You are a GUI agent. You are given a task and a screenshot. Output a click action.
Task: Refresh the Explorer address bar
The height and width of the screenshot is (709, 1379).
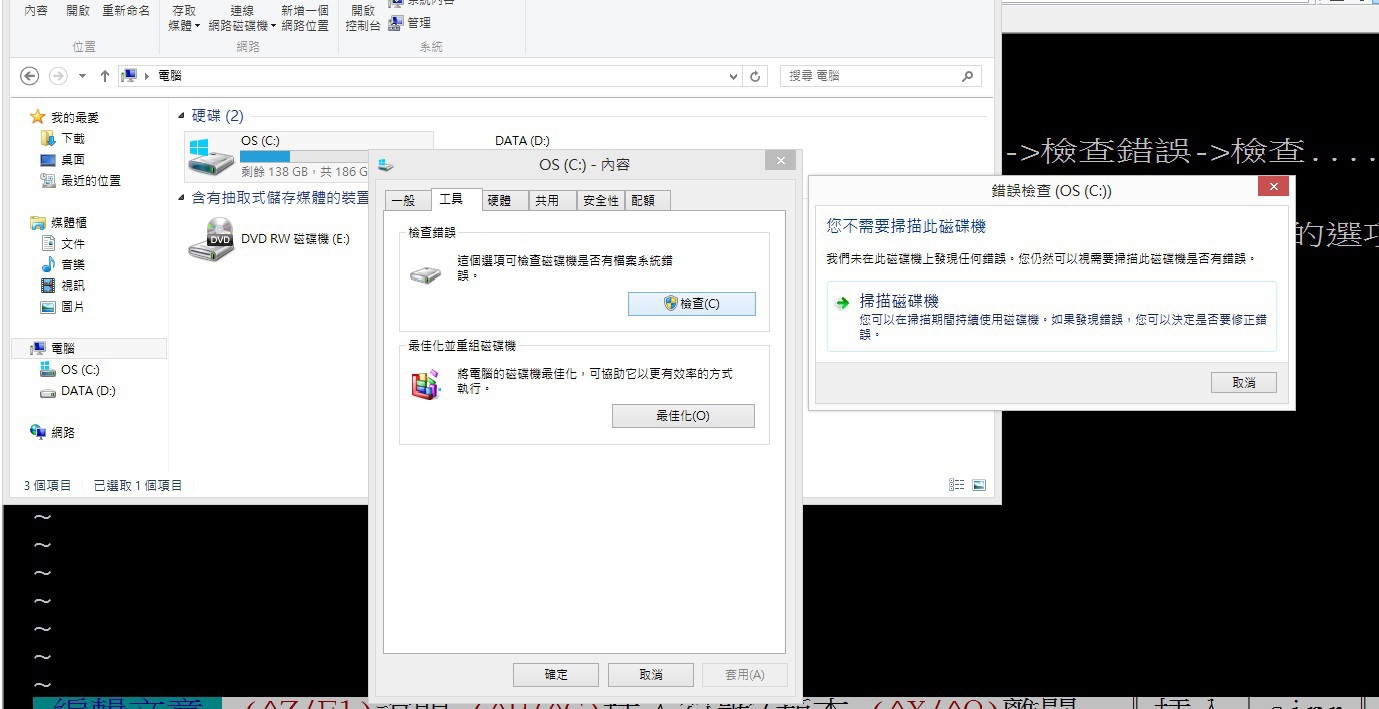[x=756, y=76]
